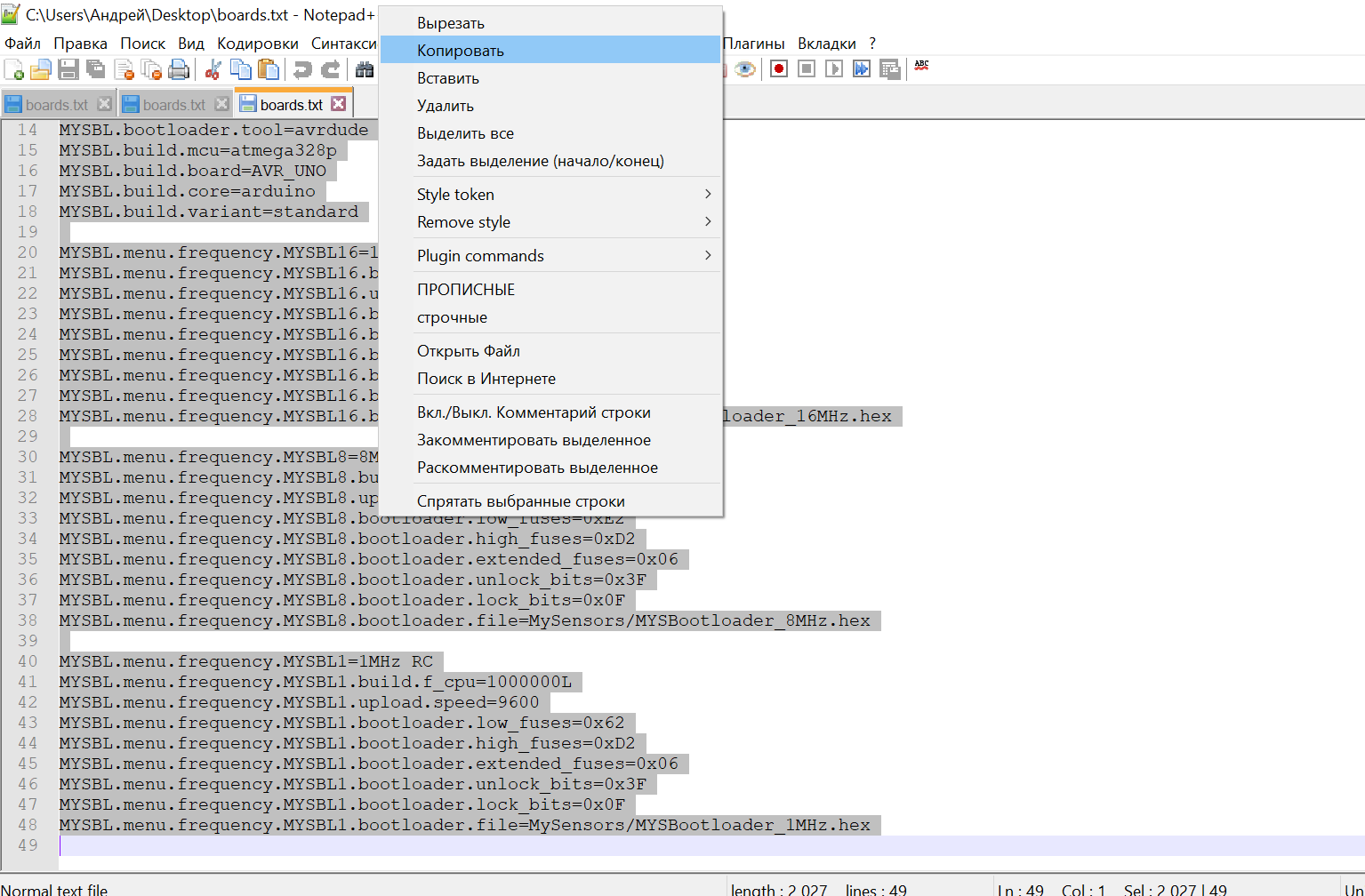Click the Undo arrow icon in toolbar

pos(302,69)
